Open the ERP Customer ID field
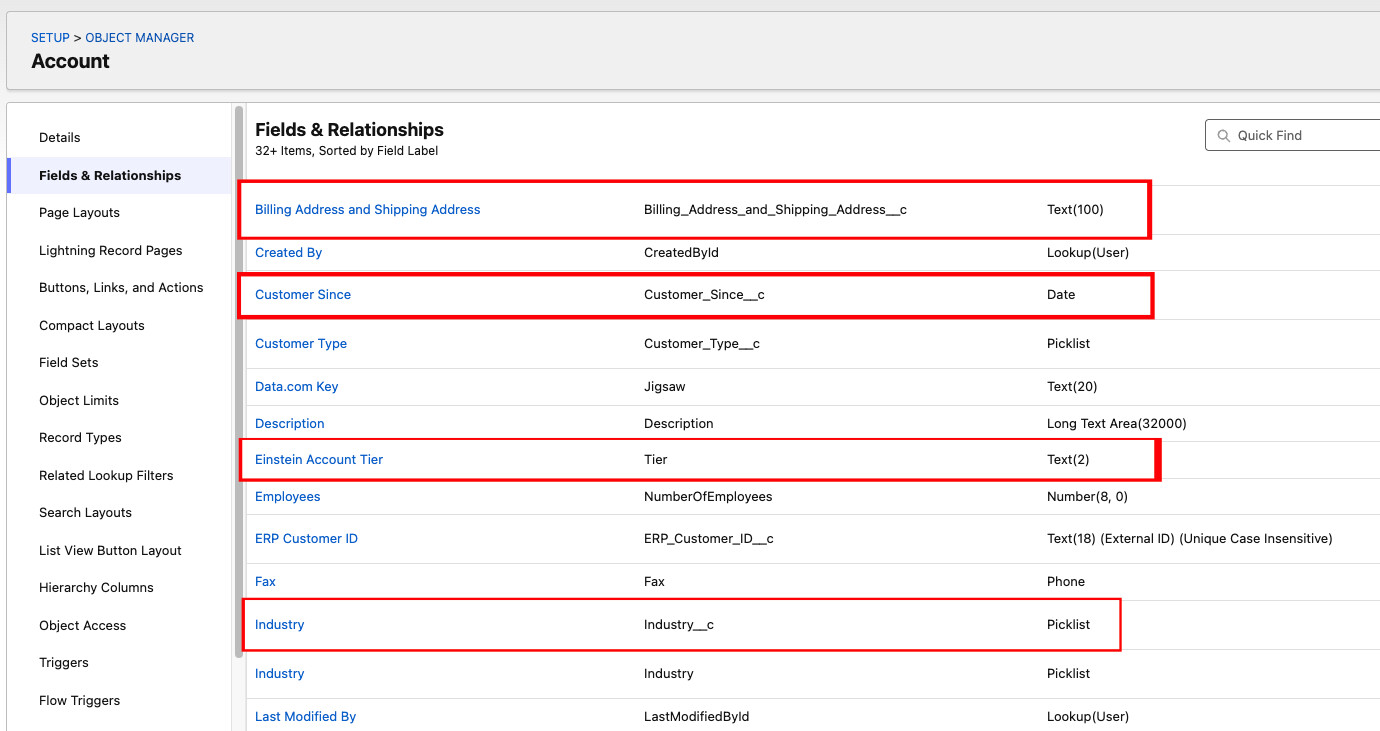The image size is (1380, 731). pyautogui.click(x=306, y=539)
